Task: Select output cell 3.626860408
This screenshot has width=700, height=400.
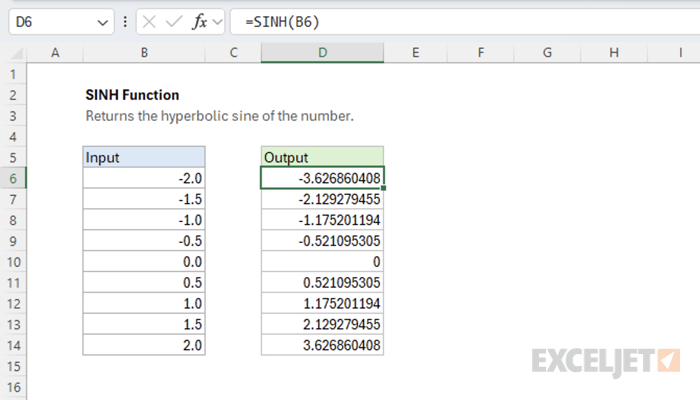Action: pos(322,346)
